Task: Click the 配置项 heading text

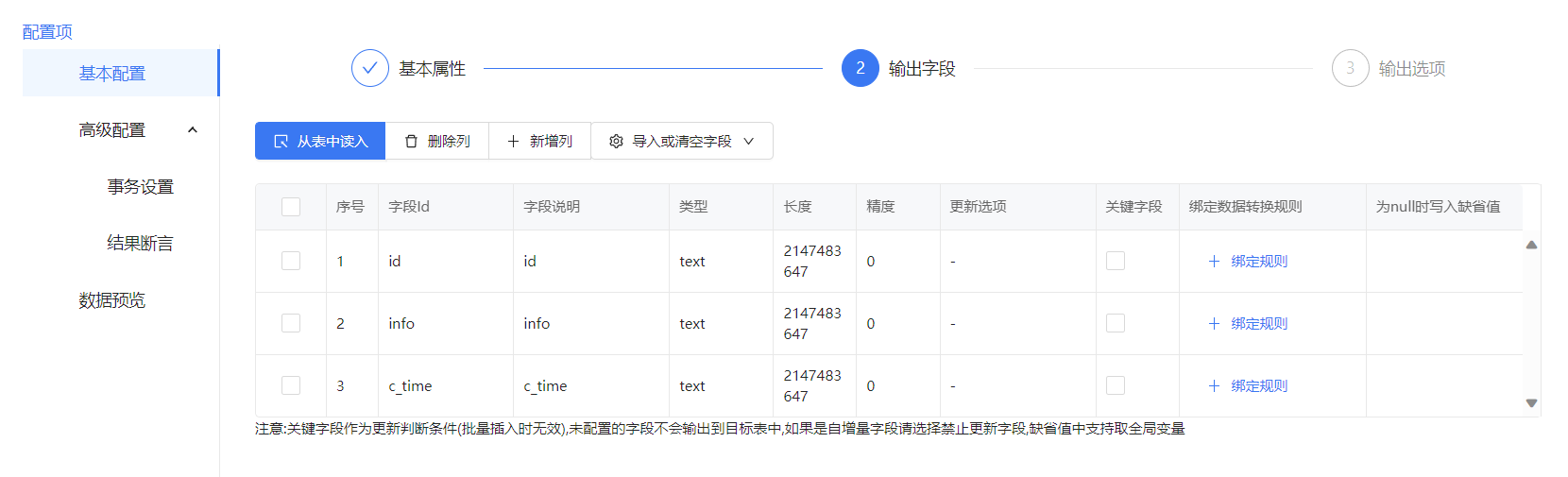Action: (47, 31)
